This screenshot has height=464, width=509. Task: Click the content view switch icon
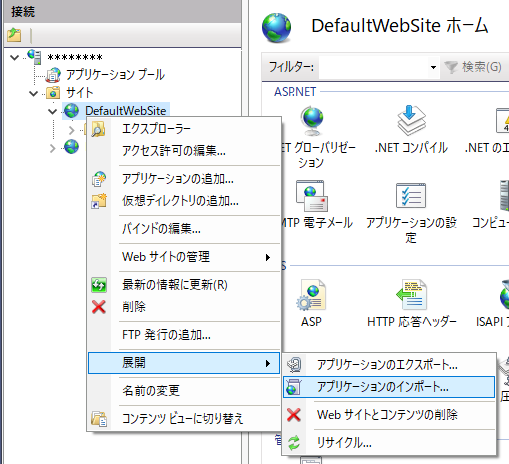pyautogui.click(x=99, y=419)
